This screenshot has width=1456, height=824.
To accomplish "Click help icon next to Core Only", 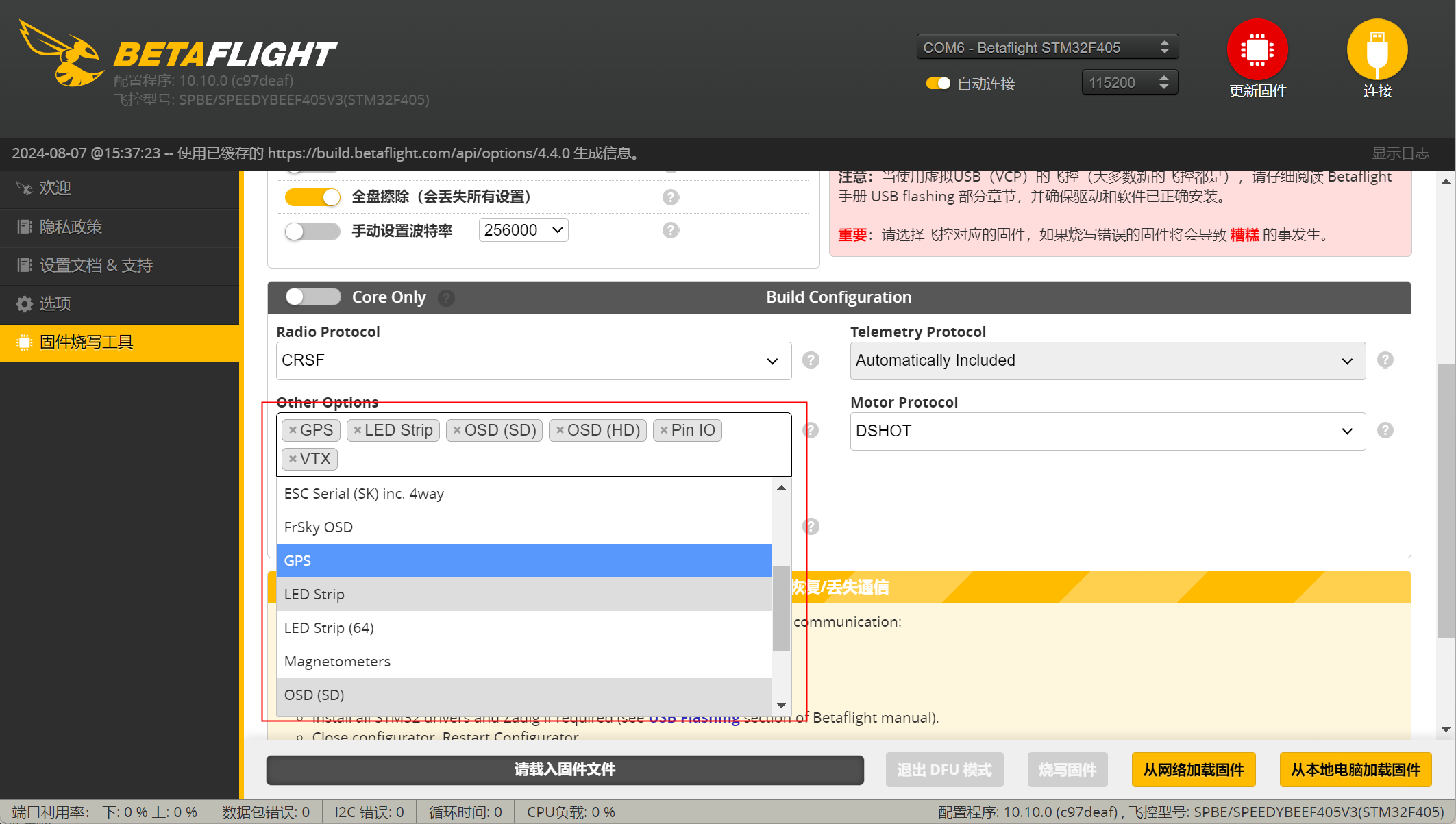I will 446,298.
